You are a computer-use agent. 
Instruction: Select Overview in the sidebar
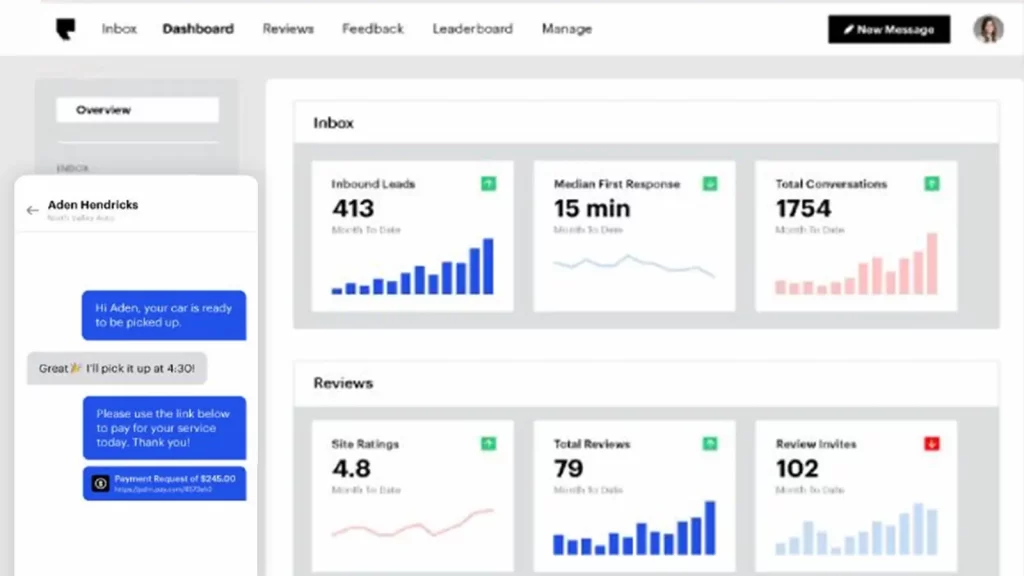(137, 110)
